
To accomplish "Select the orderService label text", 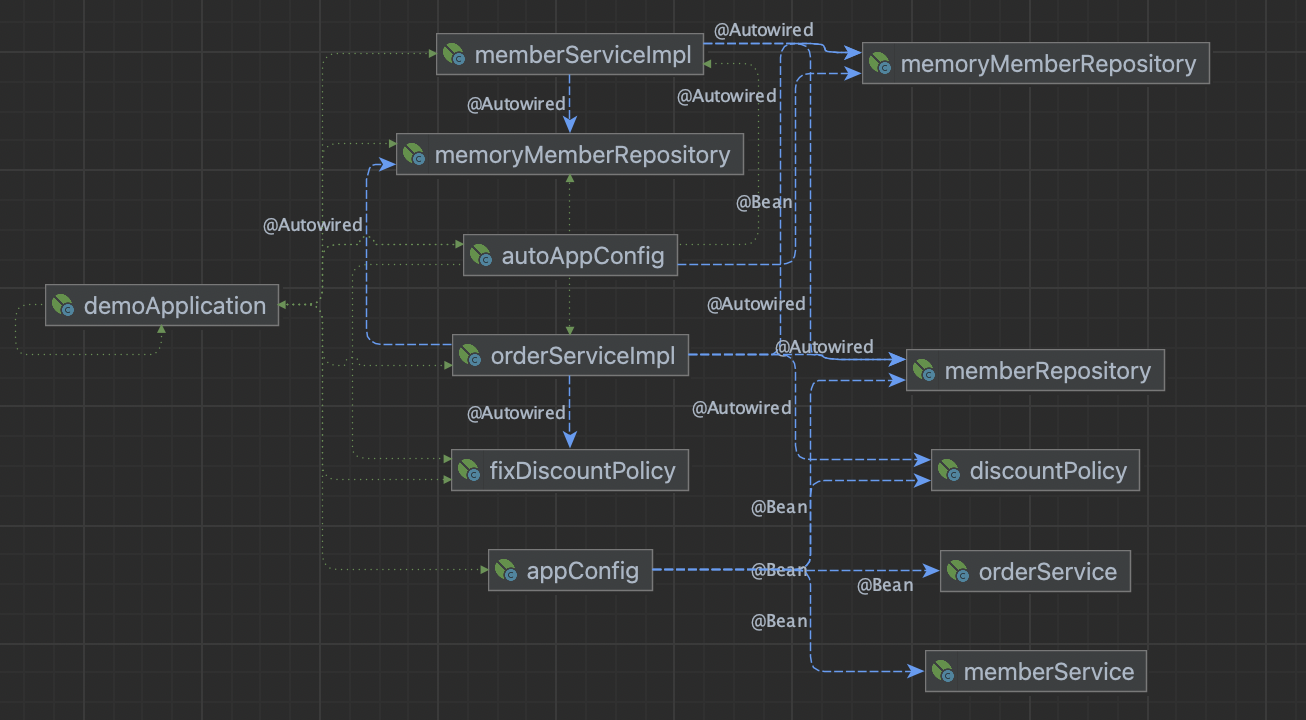I will [x=1048, y=572].
